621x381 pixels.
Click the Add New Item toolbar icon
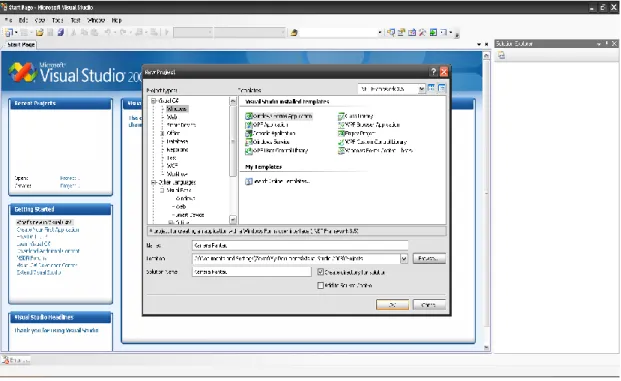(24, 32)
